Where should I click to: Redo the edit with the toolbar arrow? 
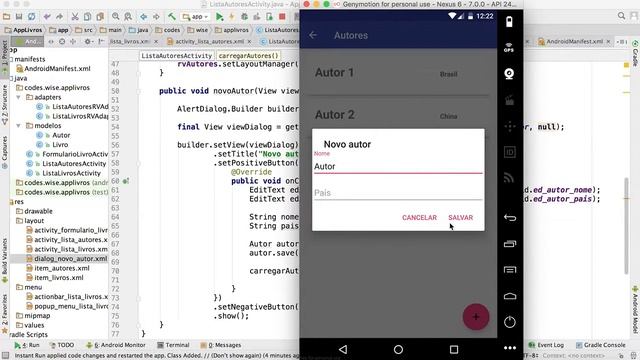60,17
